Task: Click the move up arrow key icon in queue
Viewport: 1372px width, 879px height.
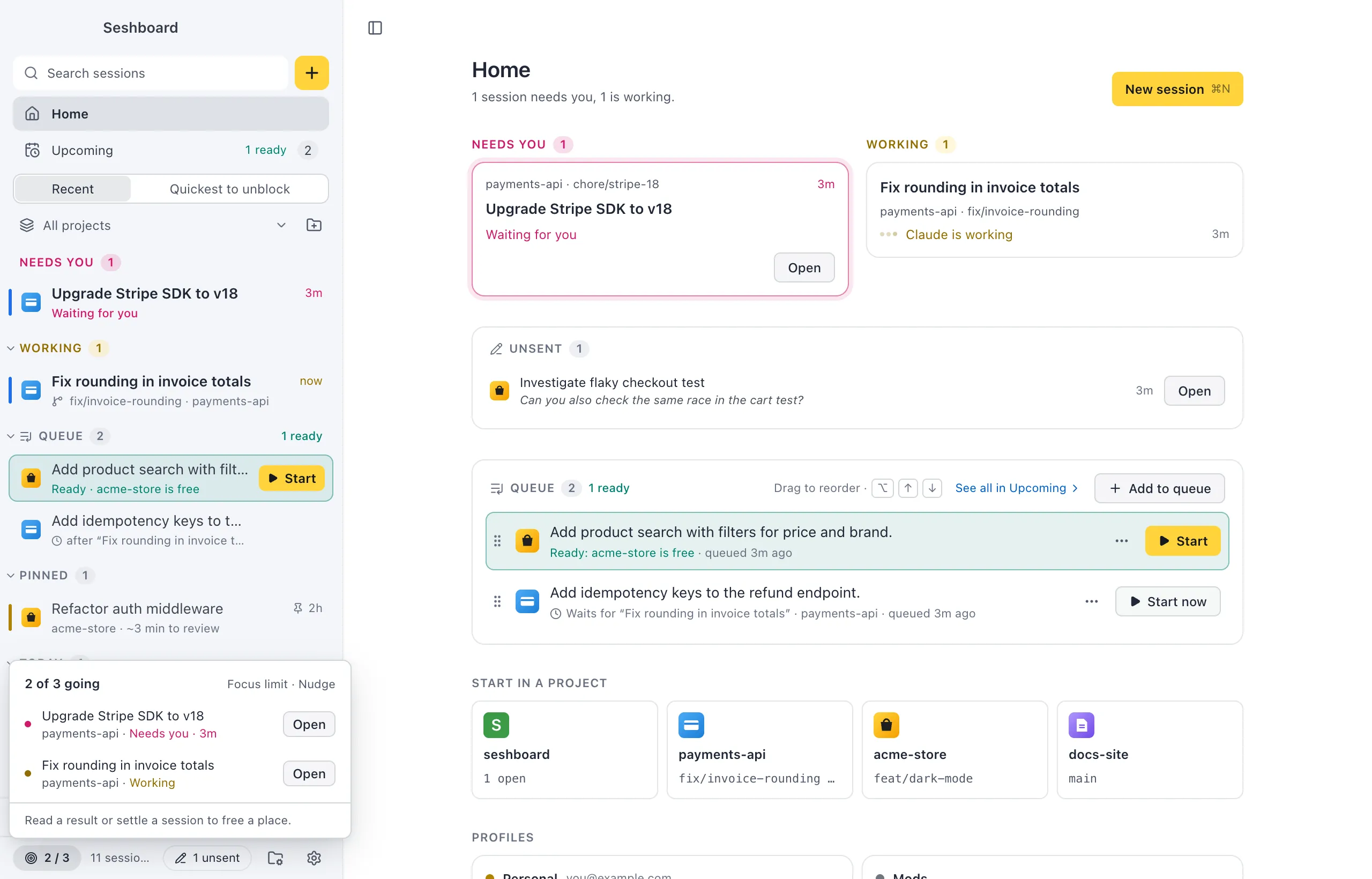Action: pos(907,488)
